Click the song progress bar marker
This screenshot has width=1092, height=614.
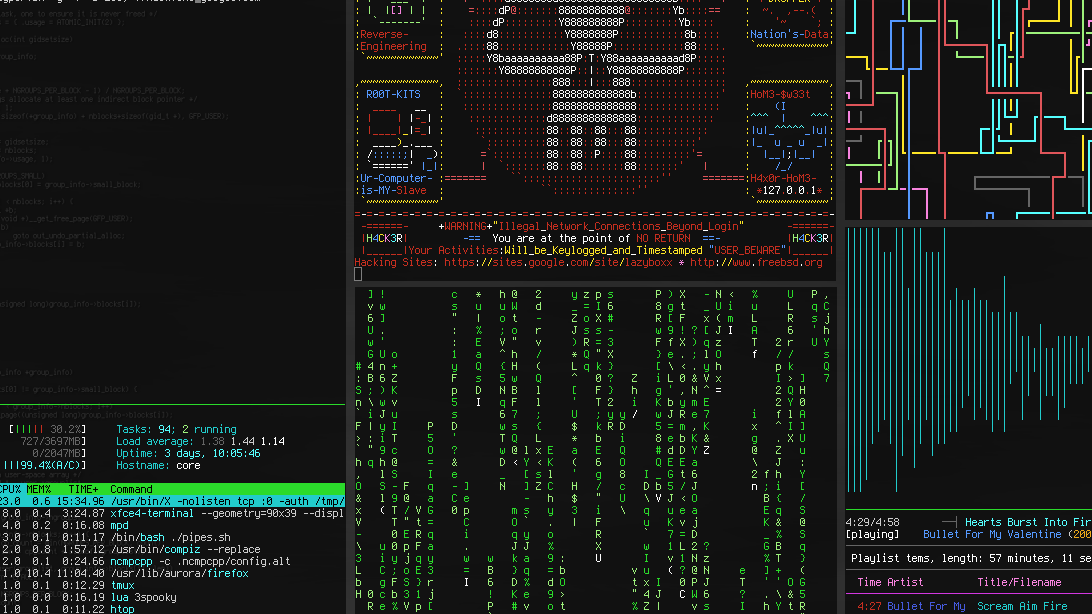coord(945,522)
